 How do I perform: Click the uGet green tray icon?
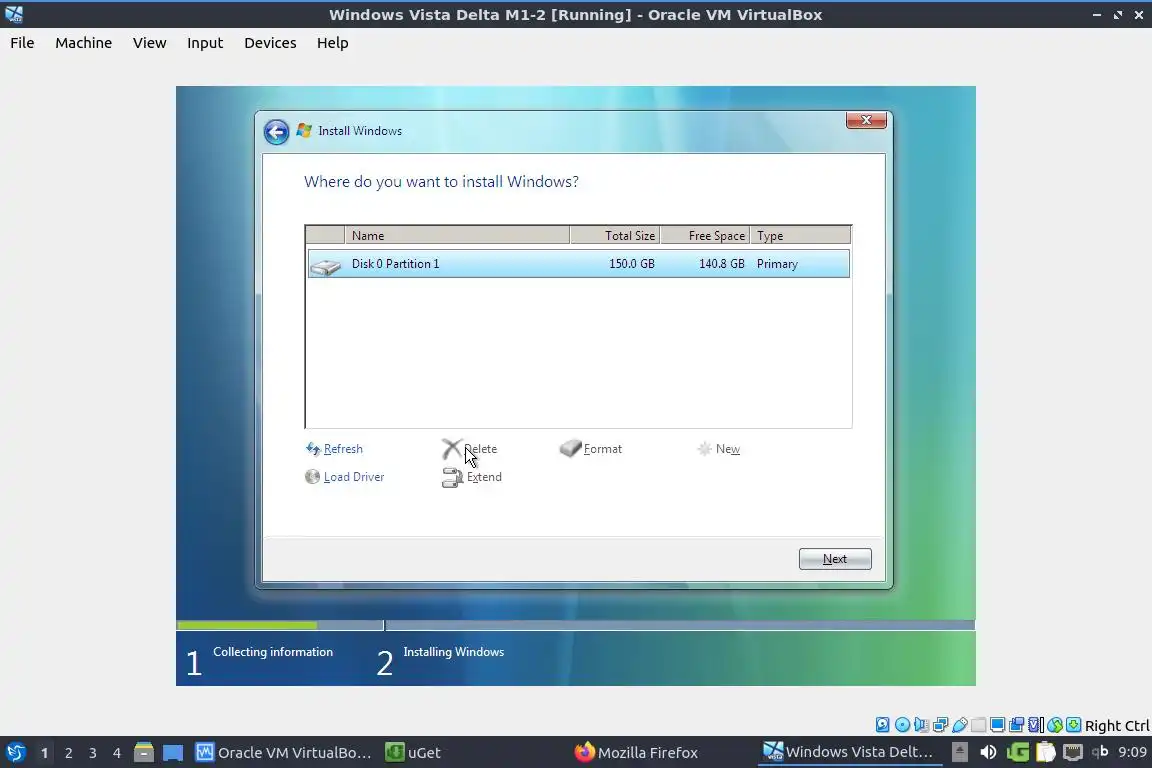[x=1018, y=752]
